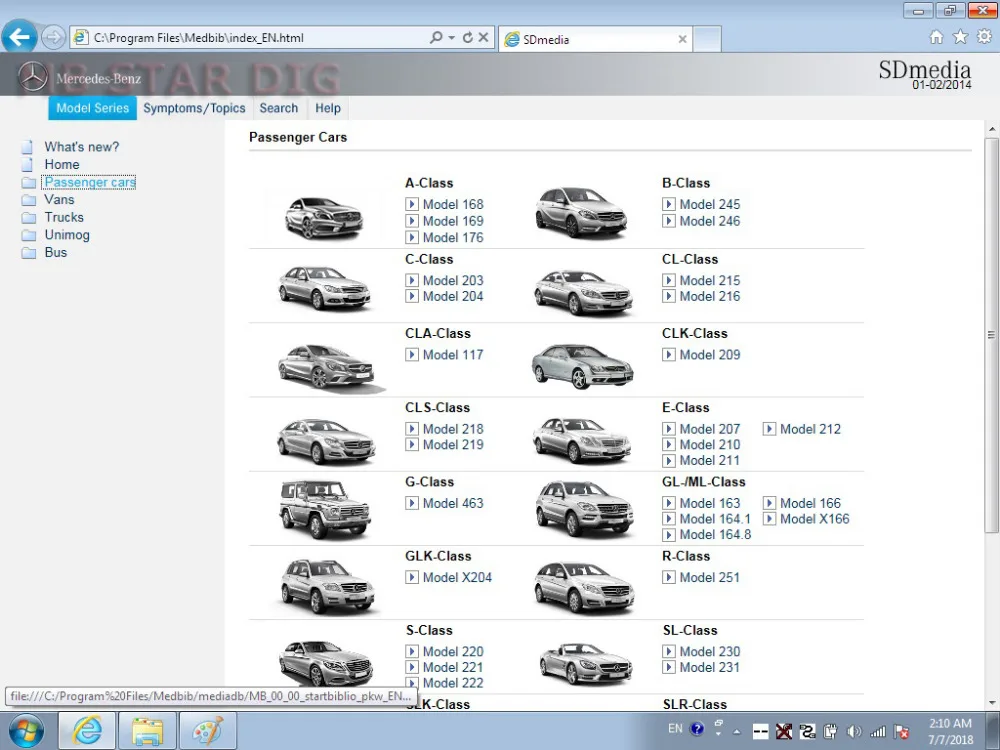Click the volume speaker tray icon
Screen dimensions: 1000x750
[853, 732]
